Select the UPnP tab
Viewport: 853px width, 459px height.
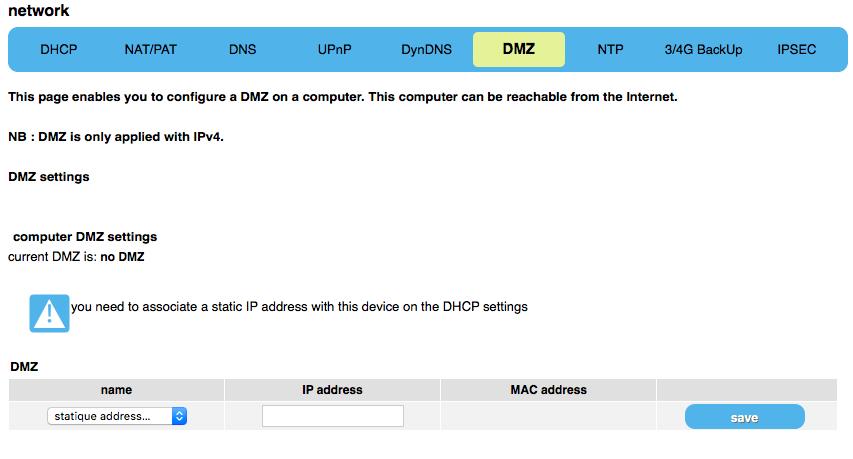[x=335, y=49]
